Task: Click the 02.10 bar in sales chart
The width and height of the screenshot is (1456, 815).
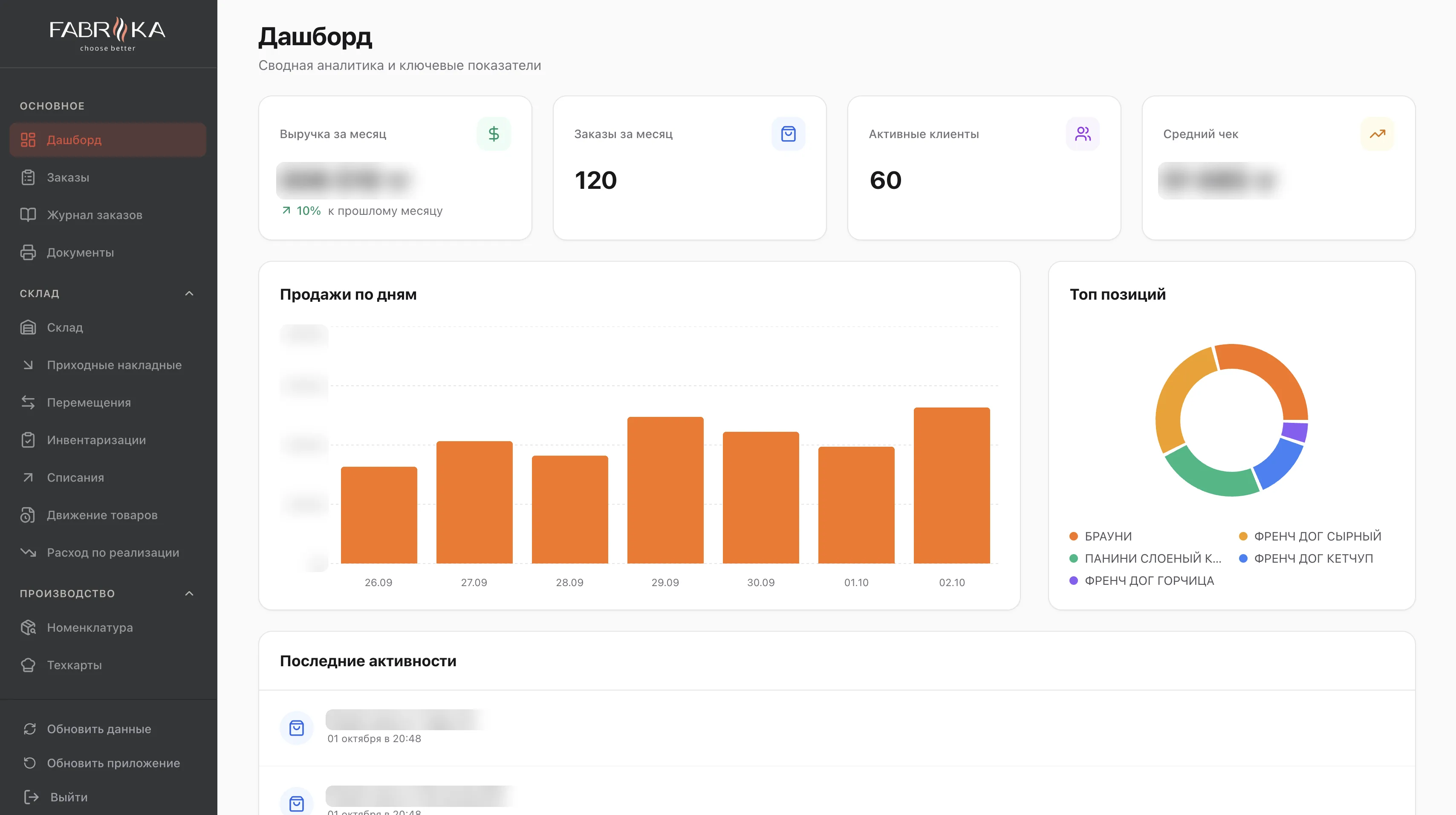Action: 952,486
